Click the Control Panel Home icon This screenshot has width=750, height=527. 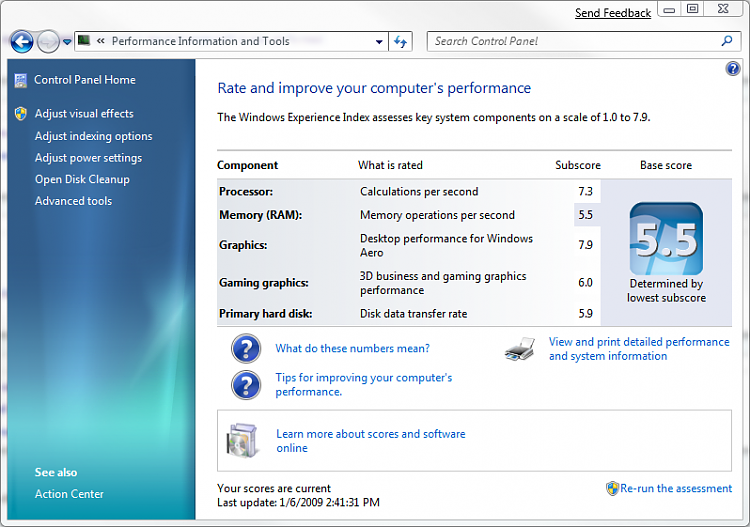click(x=21, y=80)
